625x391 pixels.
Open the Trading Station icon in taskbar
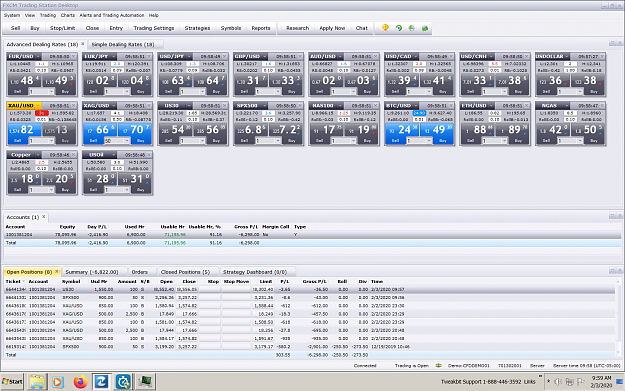(145, 382)
